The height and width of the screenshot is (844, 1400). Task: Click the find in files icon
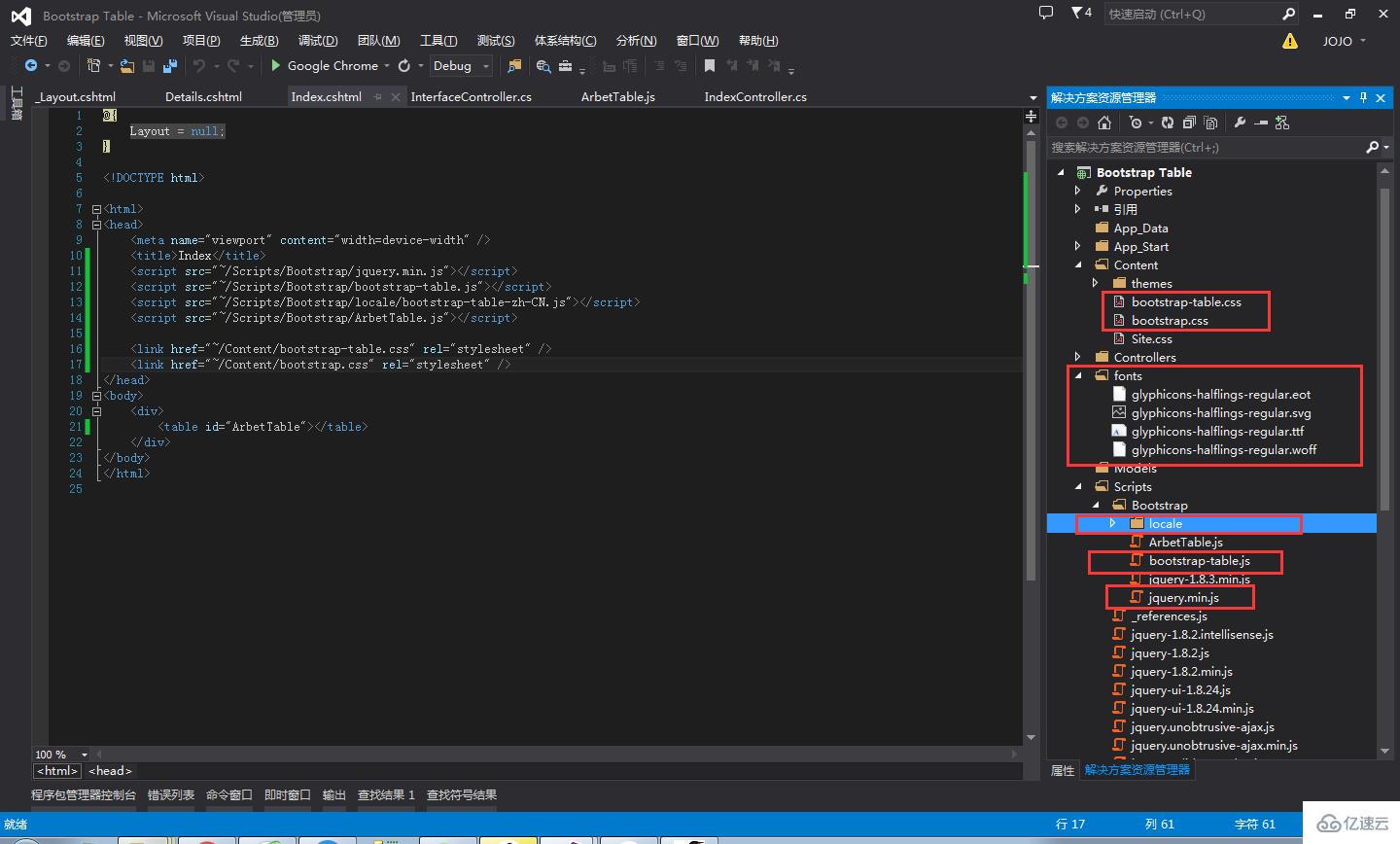pos(514,65)
